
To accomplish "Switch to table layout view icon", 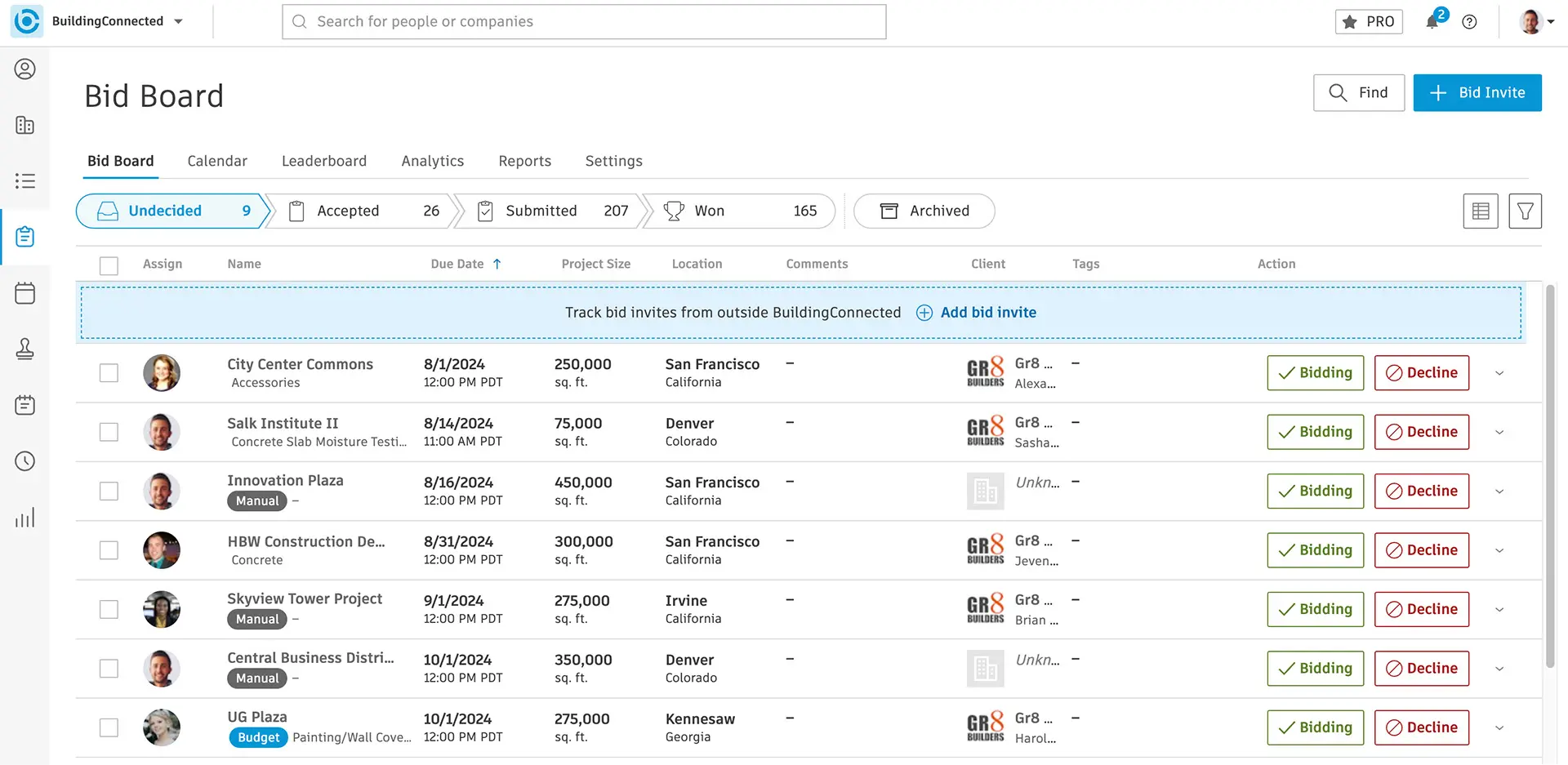I will [1481, 211].
